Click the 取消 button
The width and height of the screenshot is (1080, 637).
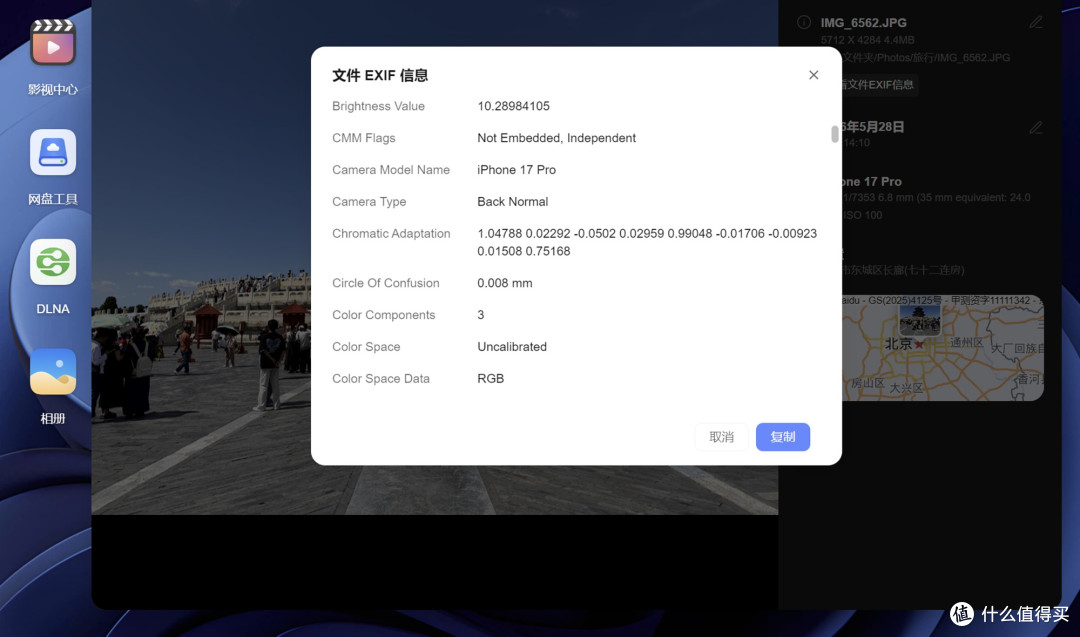(x=721, y=437)
